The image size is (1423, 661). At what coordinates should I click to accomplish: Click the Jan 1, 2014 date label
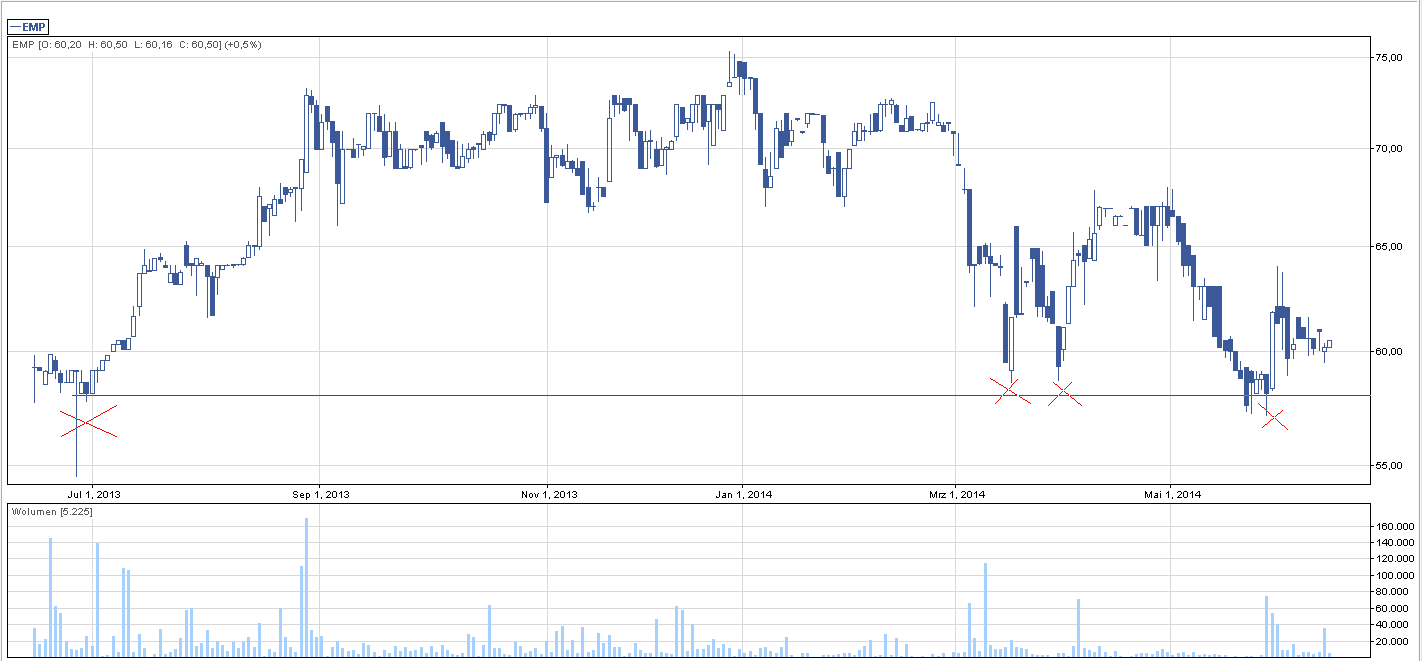click(742, 494)
